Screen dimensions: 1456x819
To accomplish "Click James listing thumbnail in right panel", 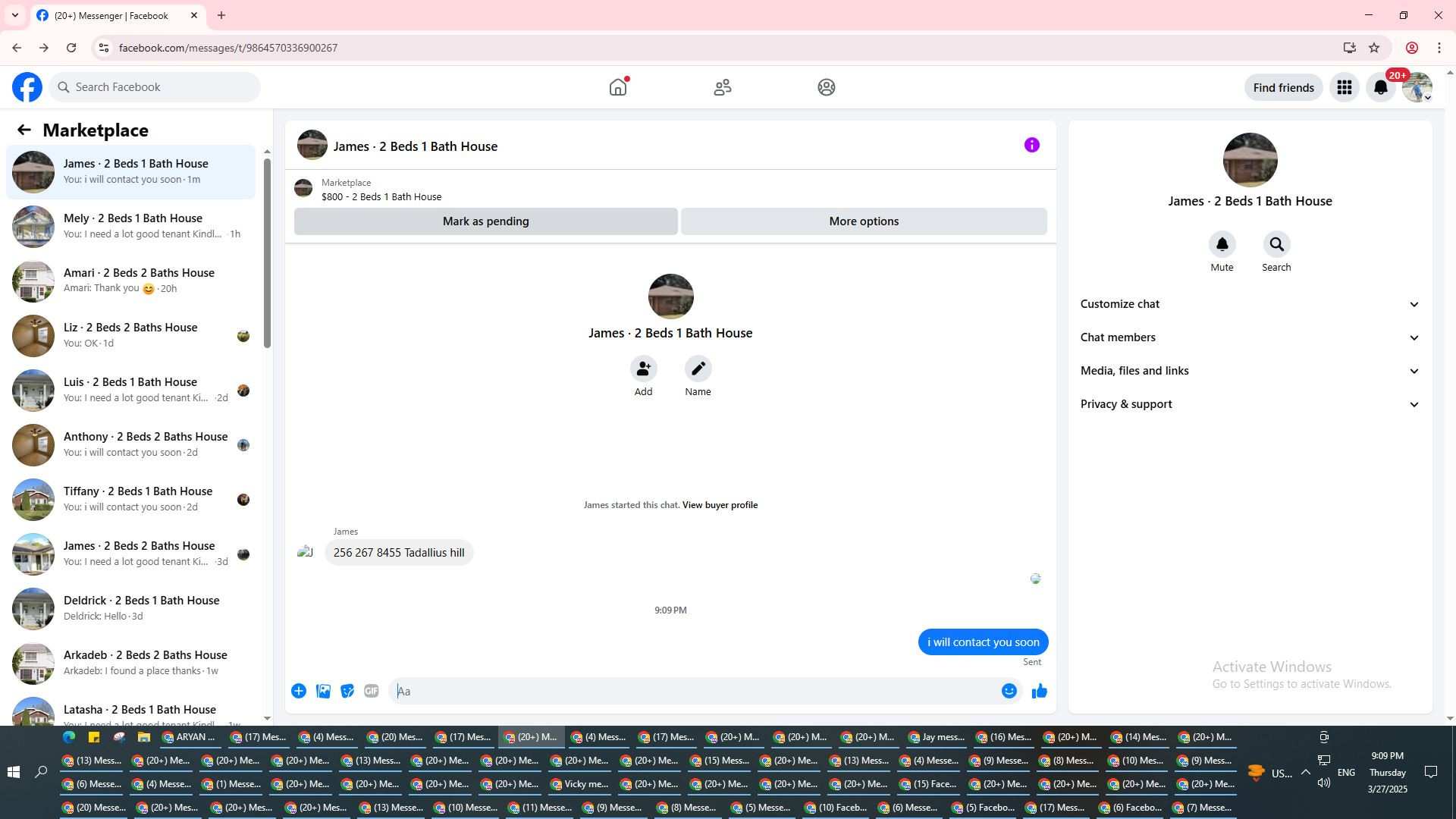I will coord(1250,160).
